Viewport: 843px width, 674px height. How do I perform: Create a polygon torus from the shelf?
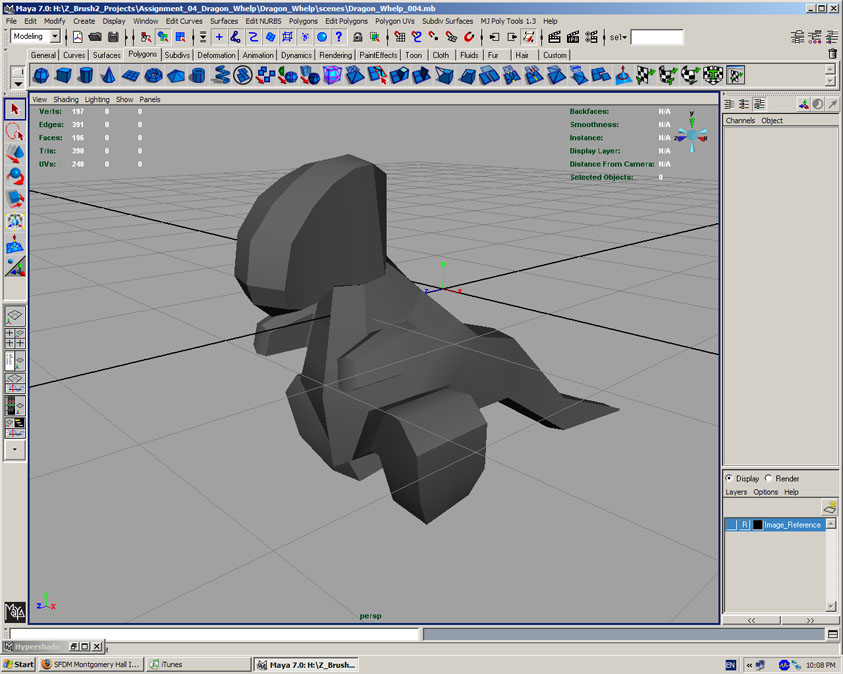[153, 75]
